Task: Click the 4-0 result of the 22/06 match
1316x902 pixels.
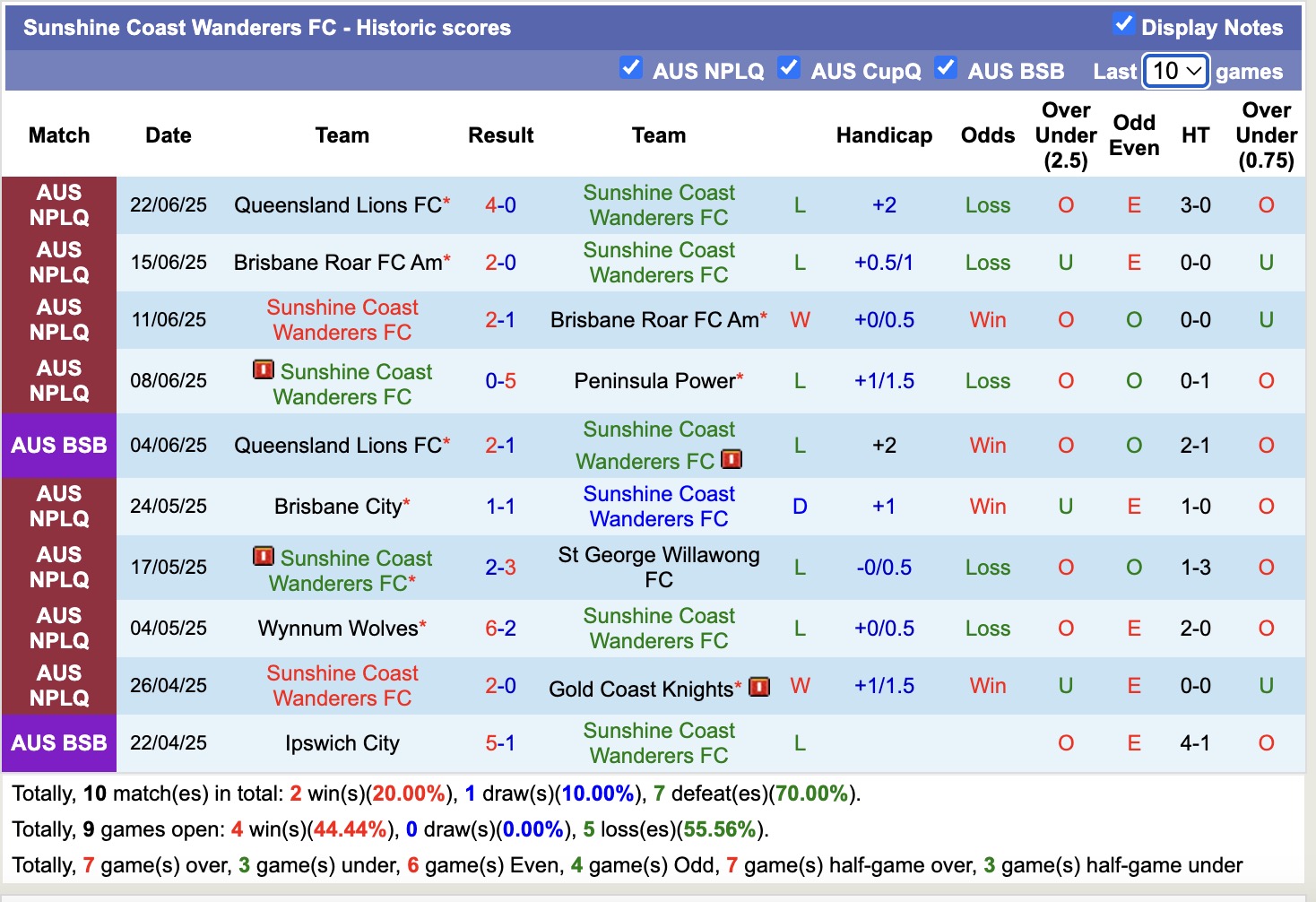Action: (500, 204)
